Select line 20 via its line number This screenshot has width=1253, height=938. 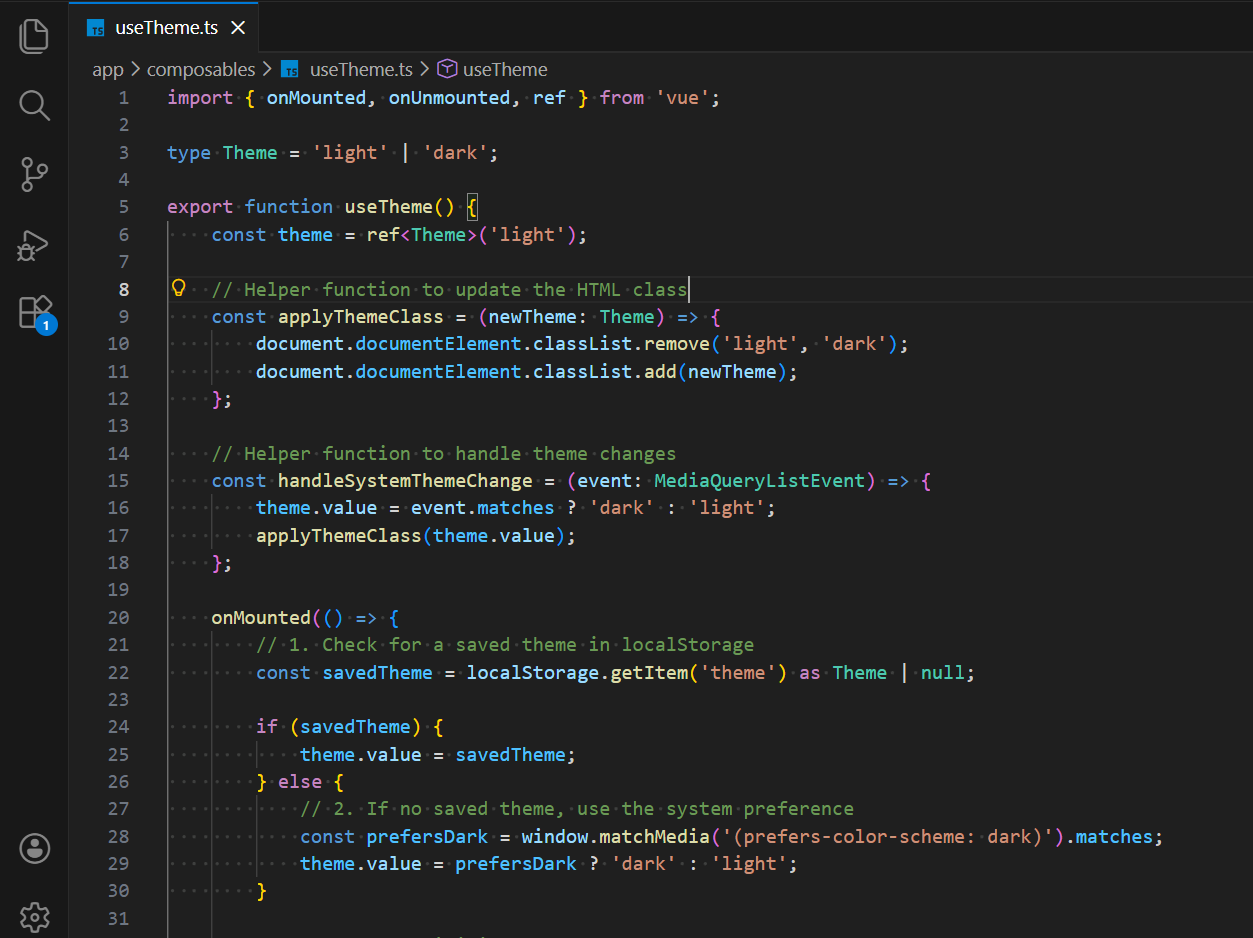[118, 617]
